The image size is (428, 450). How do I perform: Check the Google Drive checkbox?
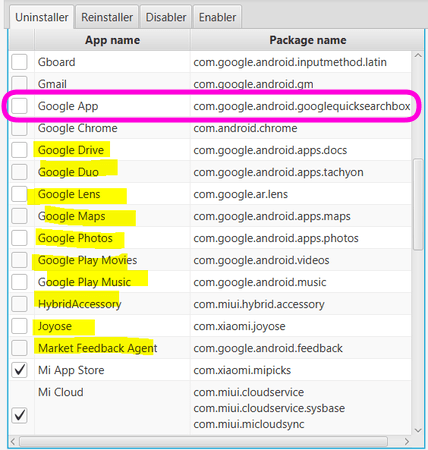19,150
